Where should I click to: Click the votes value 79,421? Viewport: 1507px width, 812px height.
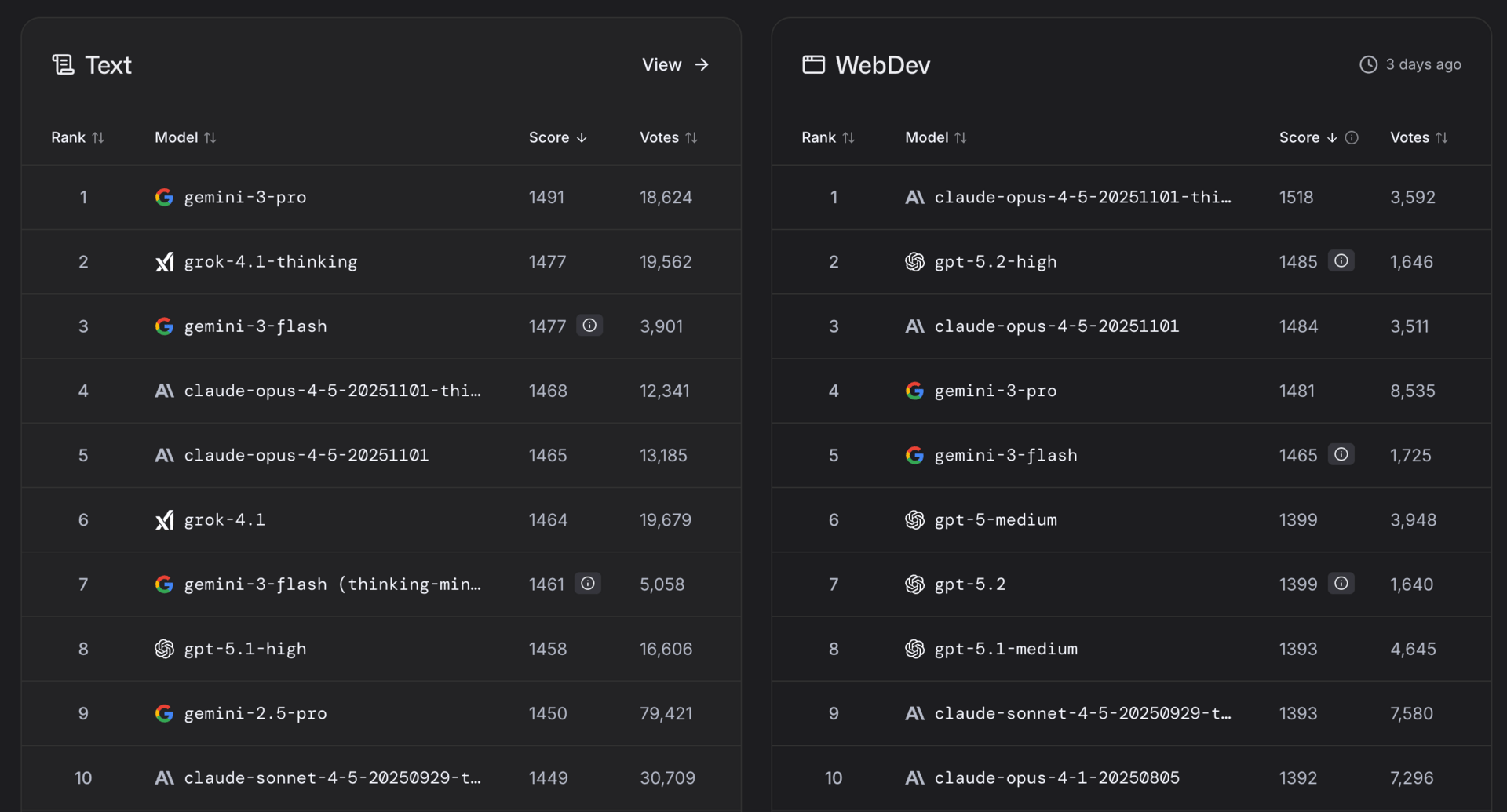tap(666, 714)
